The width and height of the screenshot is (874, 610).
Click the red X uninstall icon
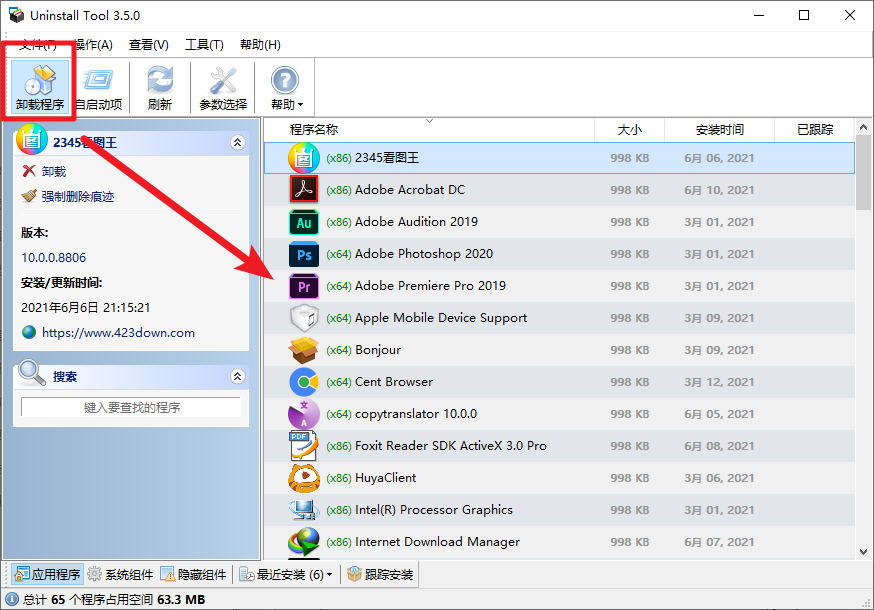[29, 171]
